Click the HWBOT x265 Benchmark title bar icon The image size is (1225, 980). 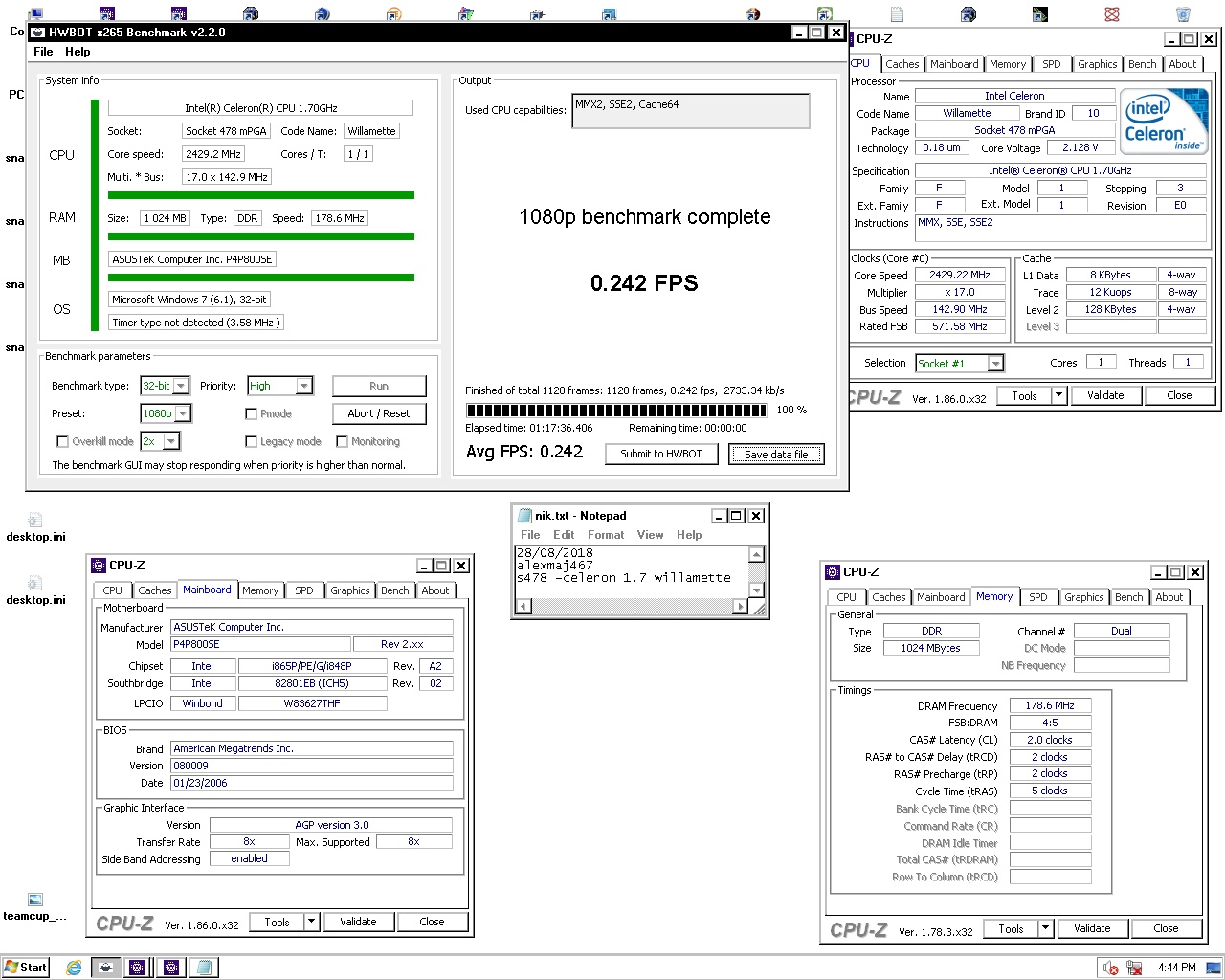38,33
